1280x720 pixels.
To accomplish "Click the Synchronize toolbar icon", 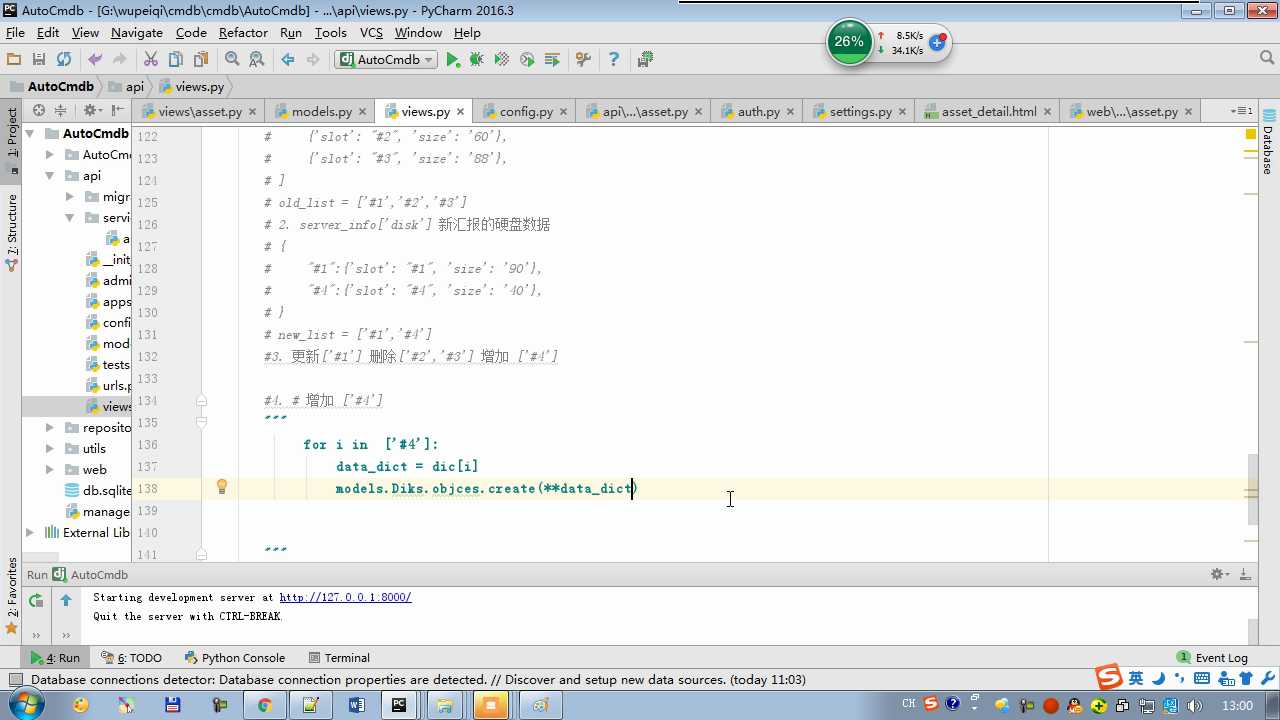I will point(64,60).
